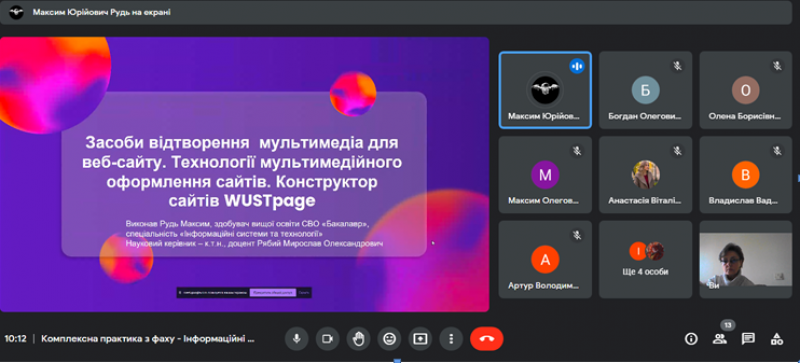
Task: Click the purple button in sharing notice
Action: coord(272,293)
